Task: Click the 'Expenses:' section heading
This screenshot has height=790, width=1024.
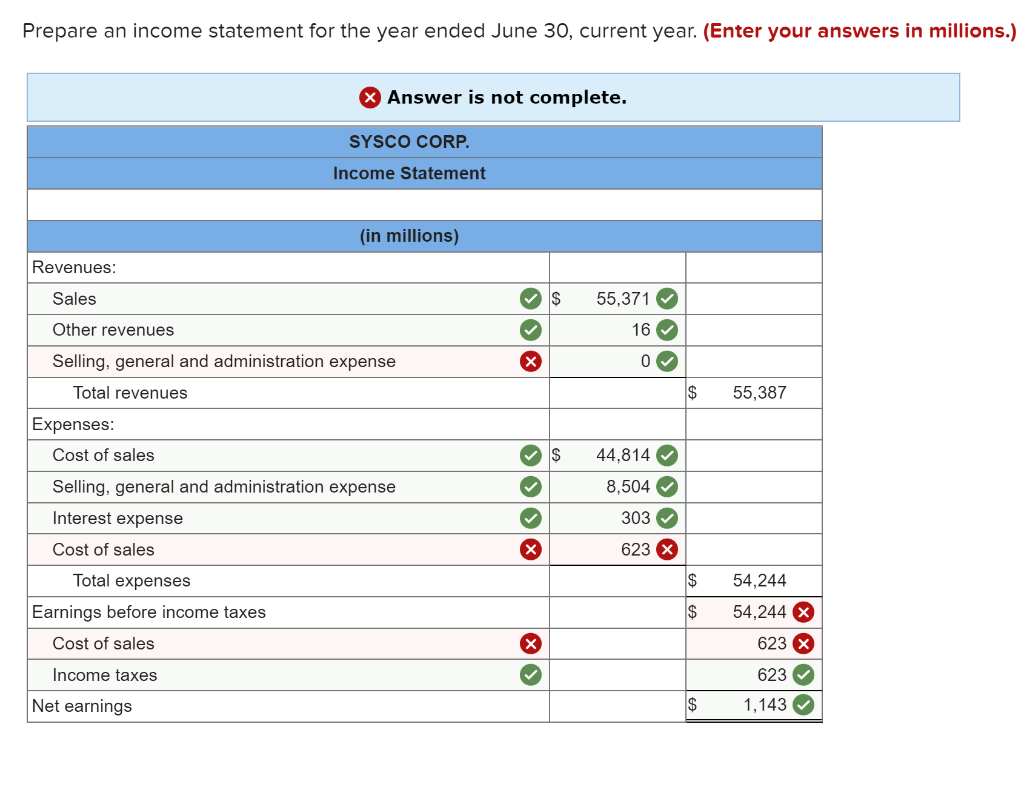Action: [73, 424]
